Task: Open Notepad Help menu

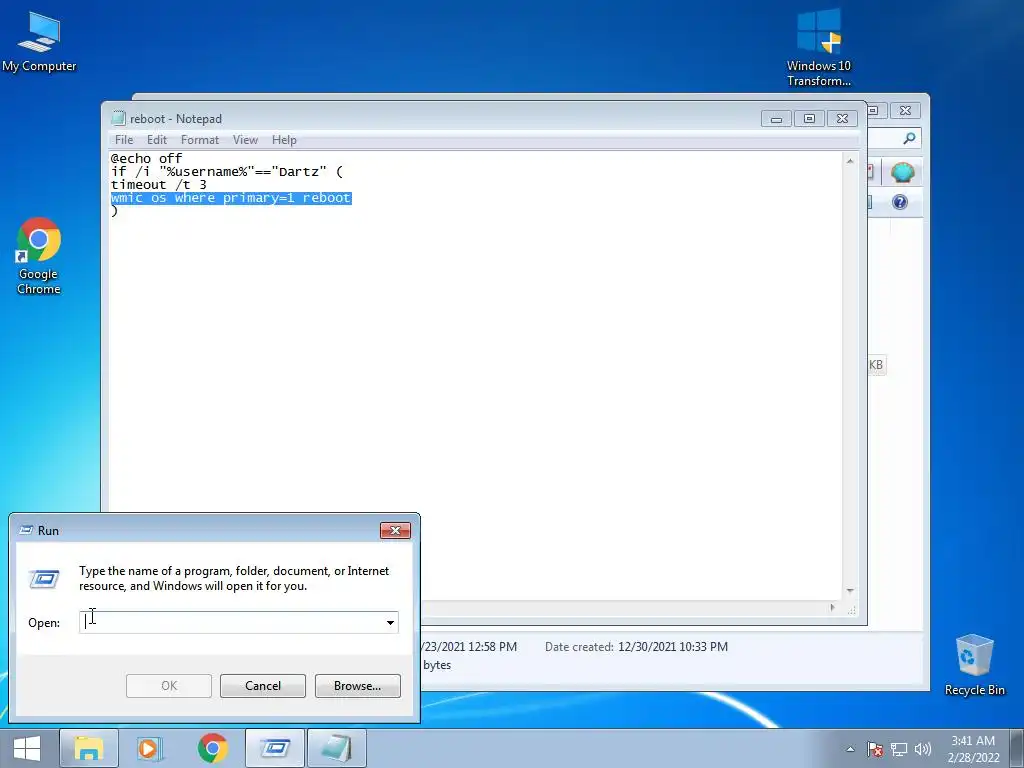Action: 284,140
